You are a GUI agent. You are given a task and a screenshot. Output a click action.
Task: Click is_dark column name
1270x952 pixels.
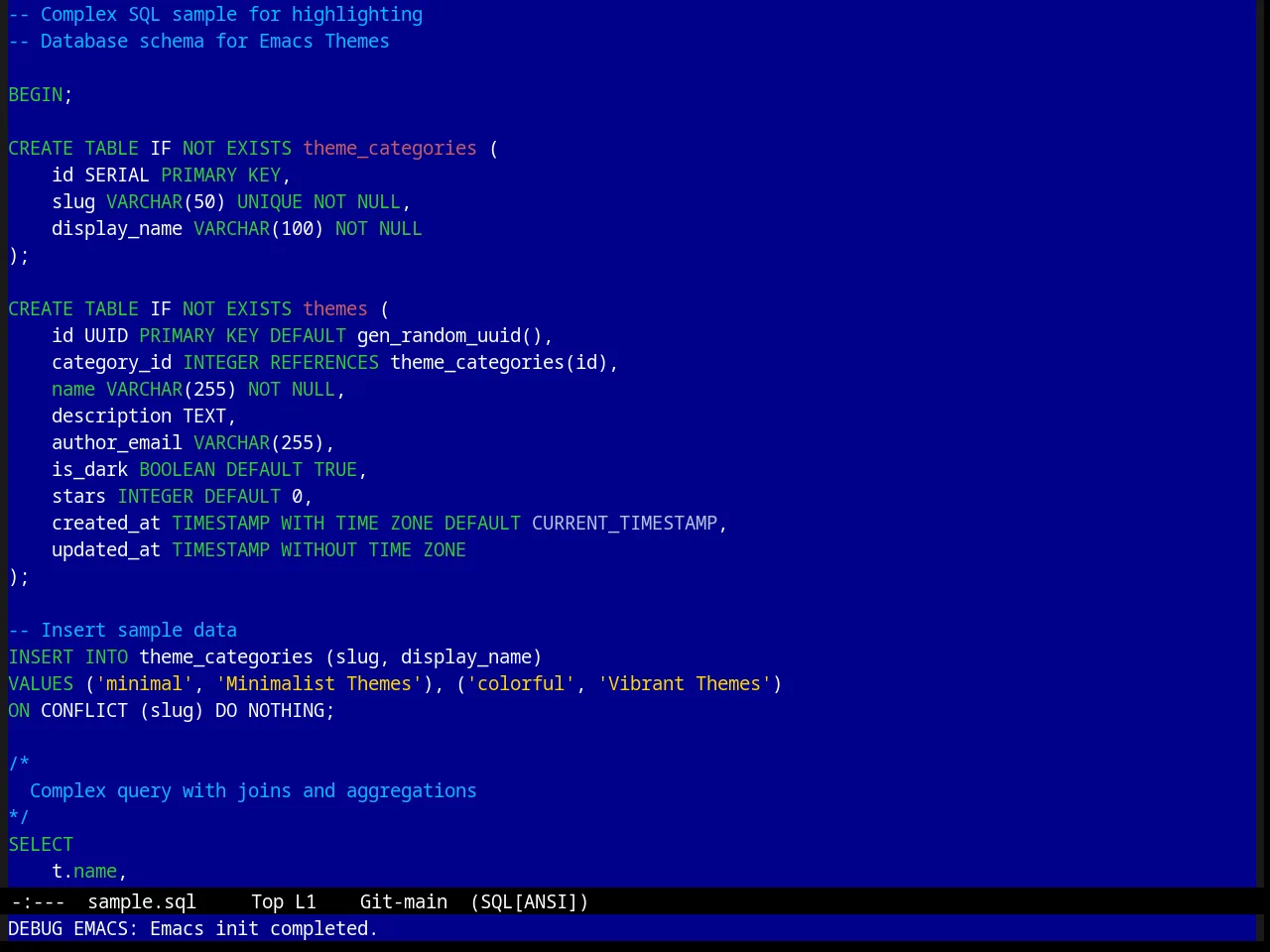click(x=90, y=470)
